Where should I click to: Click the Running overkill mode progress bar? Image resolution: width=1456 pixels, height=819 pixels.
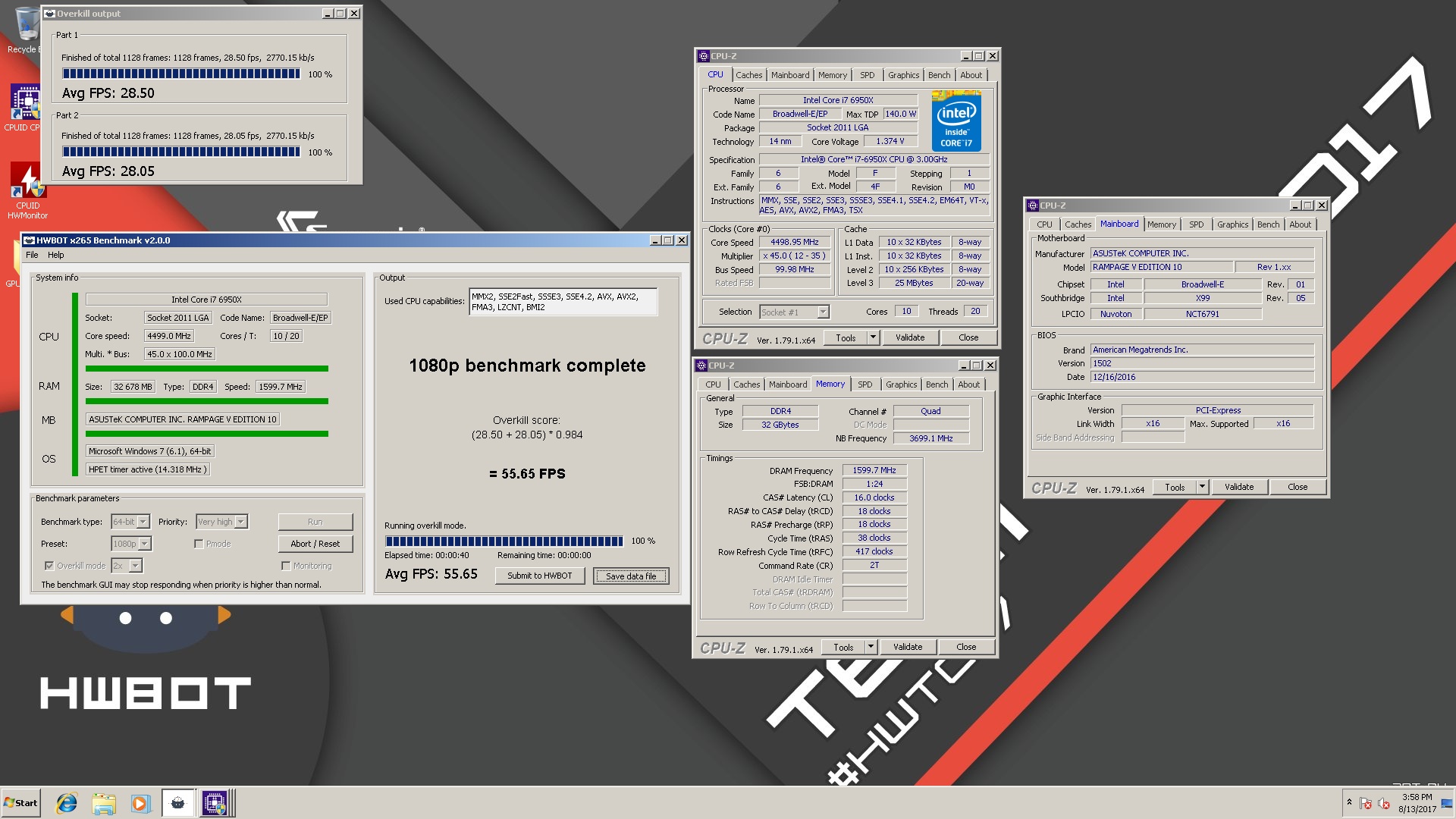tap(504, 541)
